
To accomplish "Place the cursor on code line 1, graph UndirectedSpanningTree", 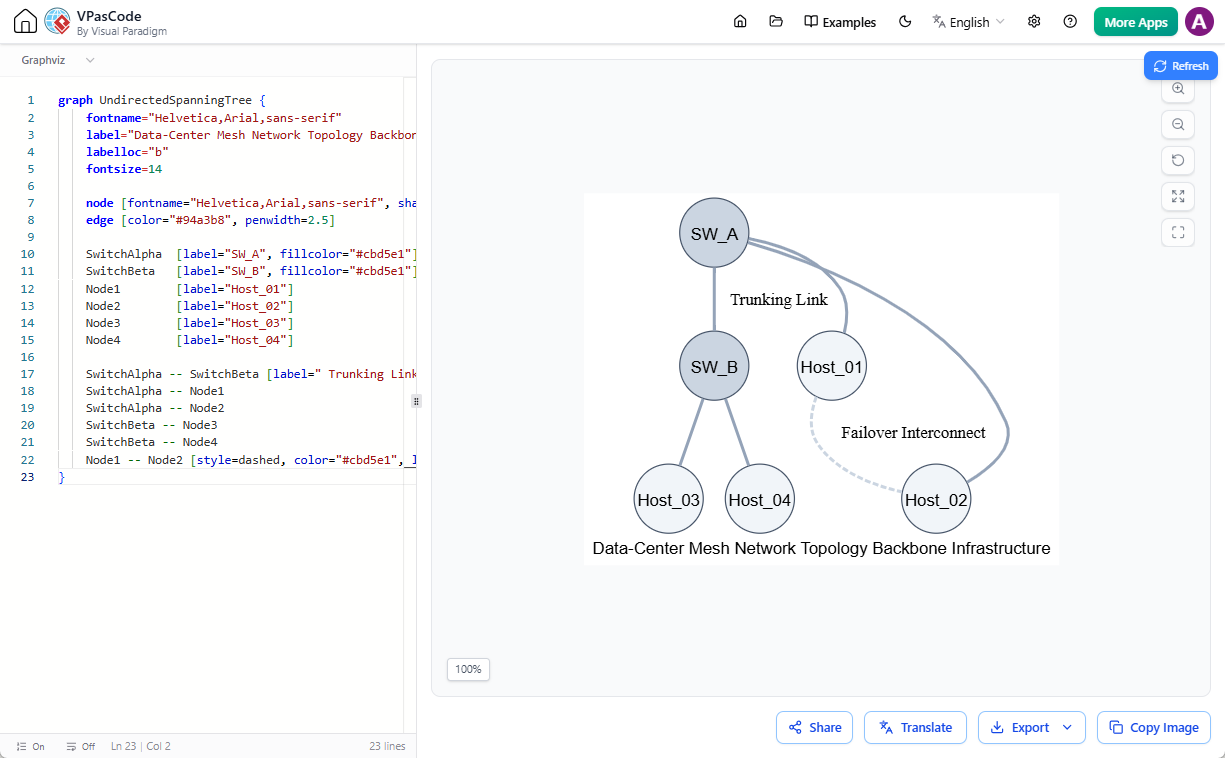I will point(163,100).
